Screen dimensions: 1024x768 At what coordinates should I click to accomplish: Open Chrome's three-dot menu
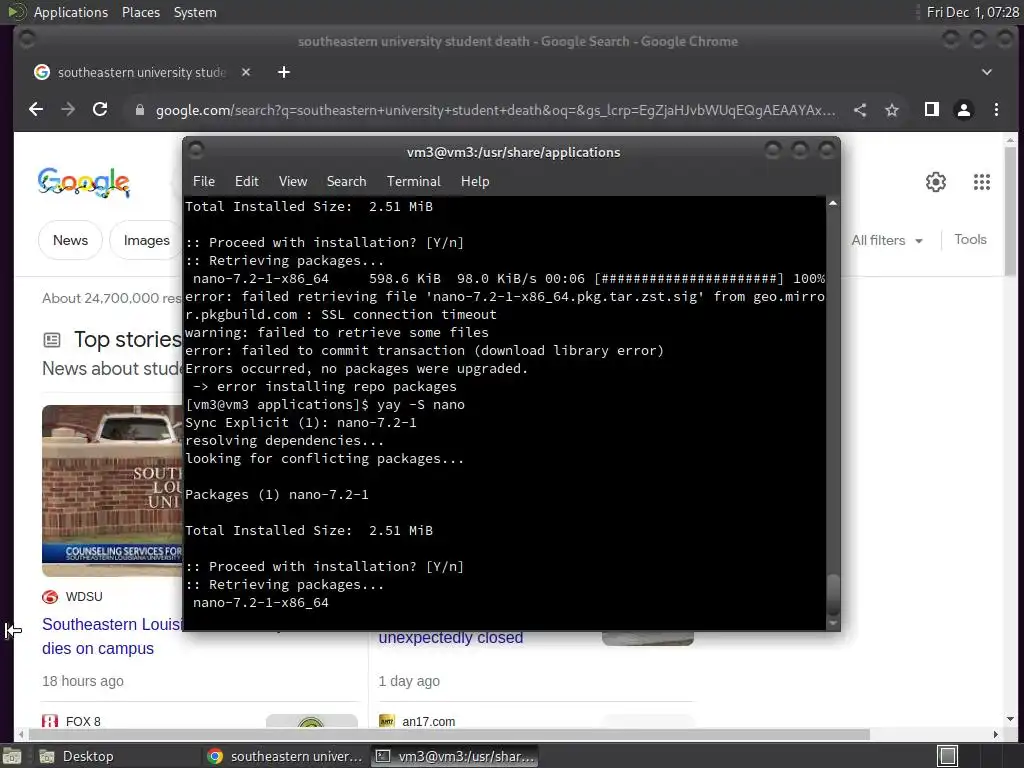[x=996, y=110]
